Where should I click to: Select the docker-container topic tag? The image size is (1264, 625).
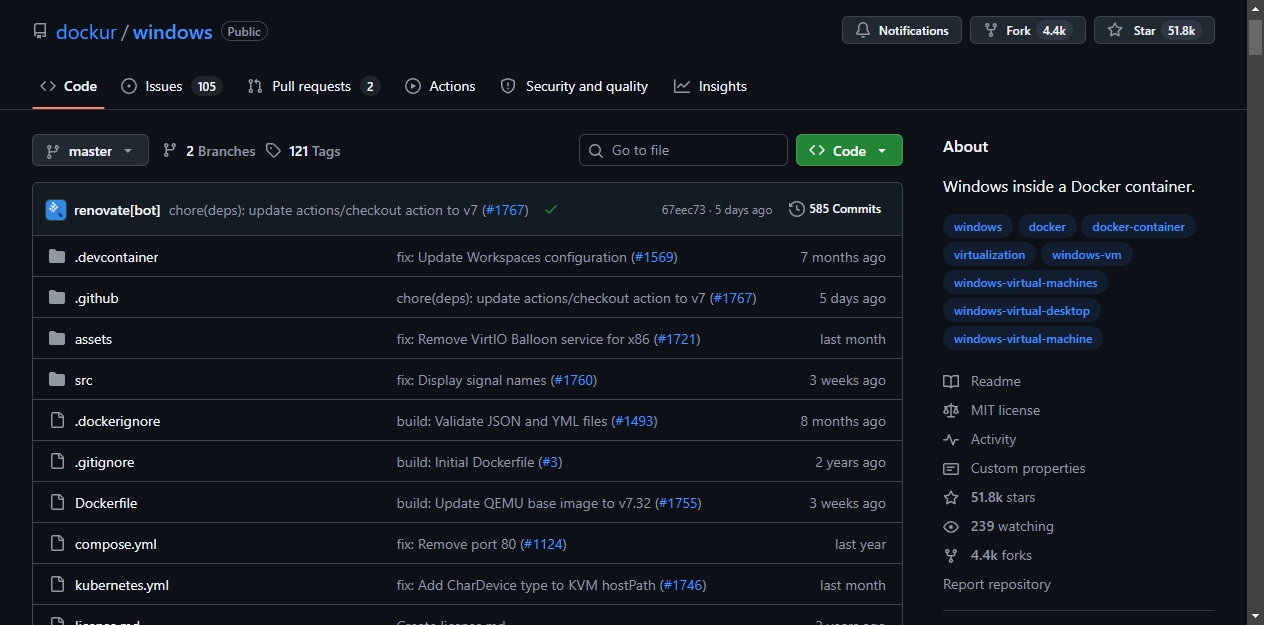point(1138,227)
